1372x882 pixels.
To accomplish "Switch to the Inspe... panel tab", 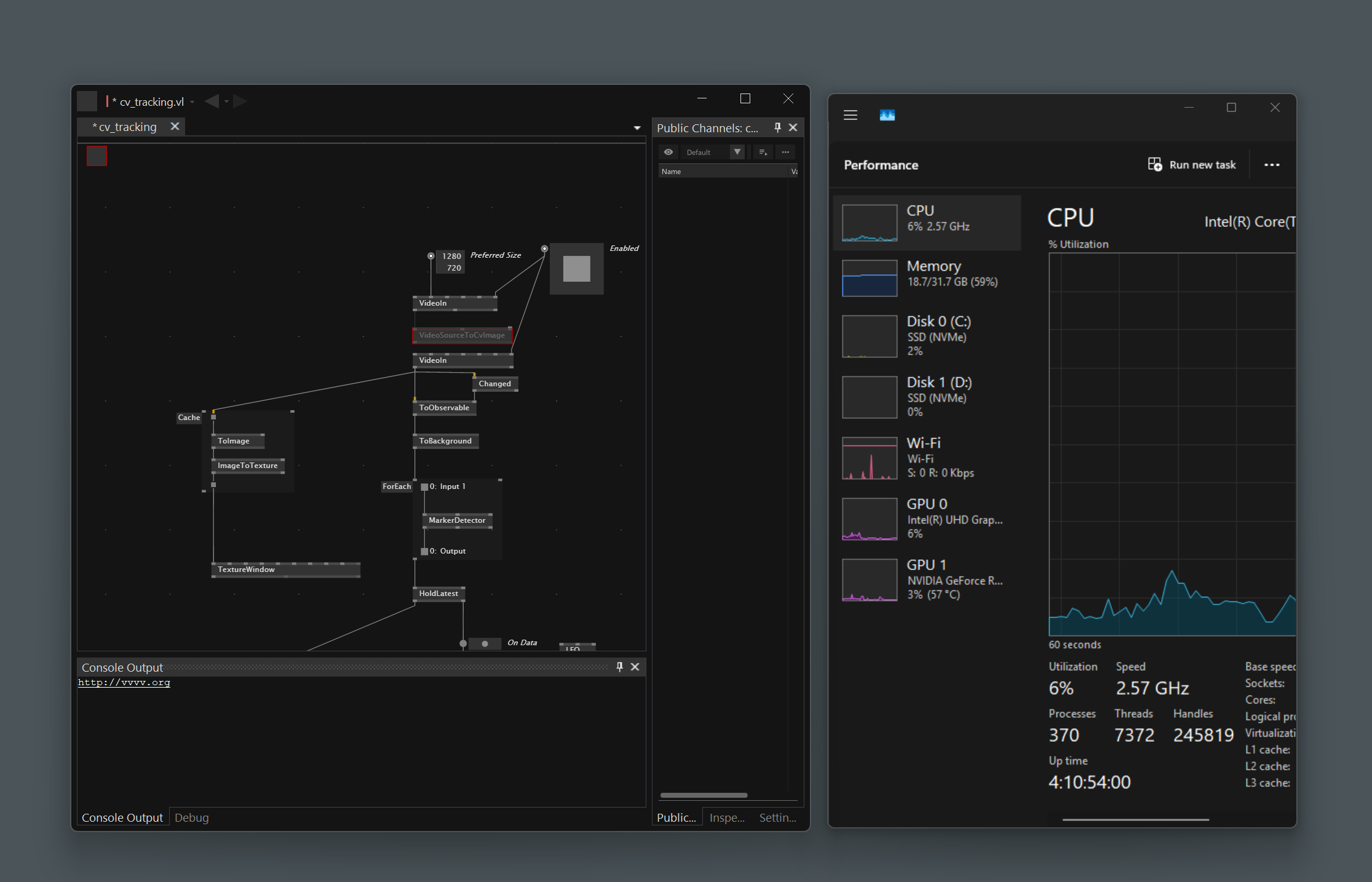I will [x=726, y=817].
